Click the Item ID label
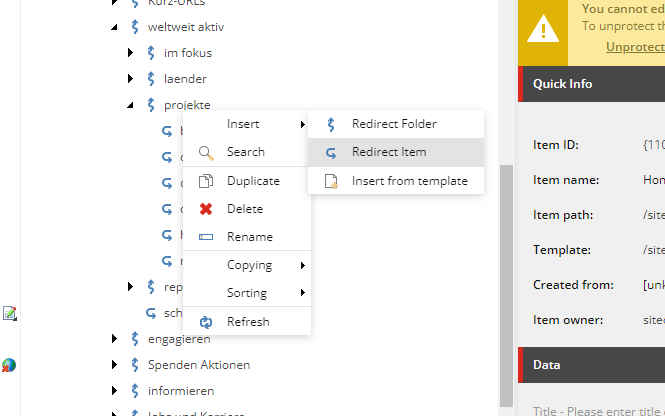The height and width of the screenshot is (416, 665). tap(556, 145)
